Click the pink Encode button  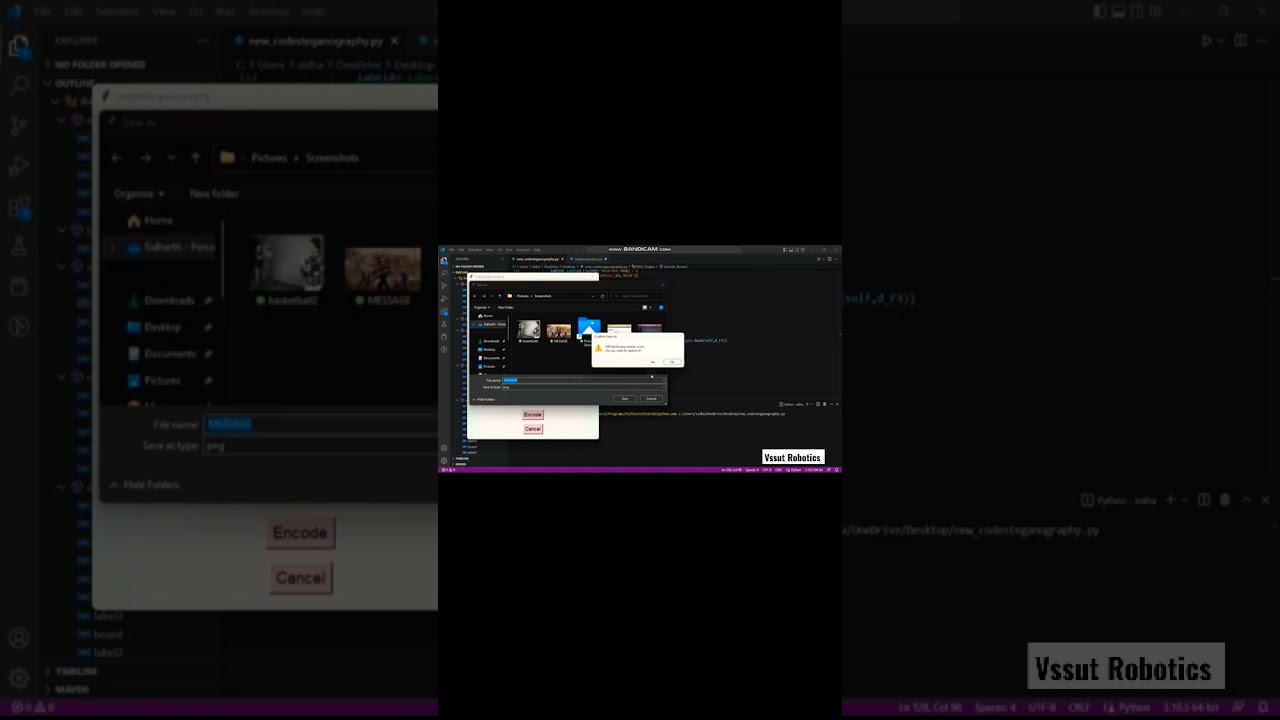(533, 415)
